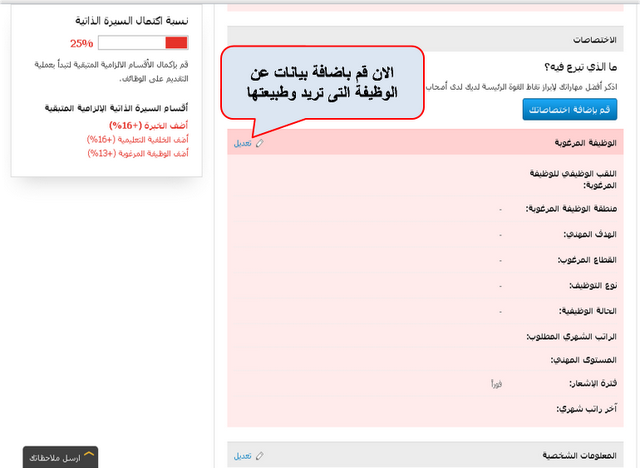
Task: Open the أضف الوظيفة المرغوبة (+13%) link
Action: (138, 153)
